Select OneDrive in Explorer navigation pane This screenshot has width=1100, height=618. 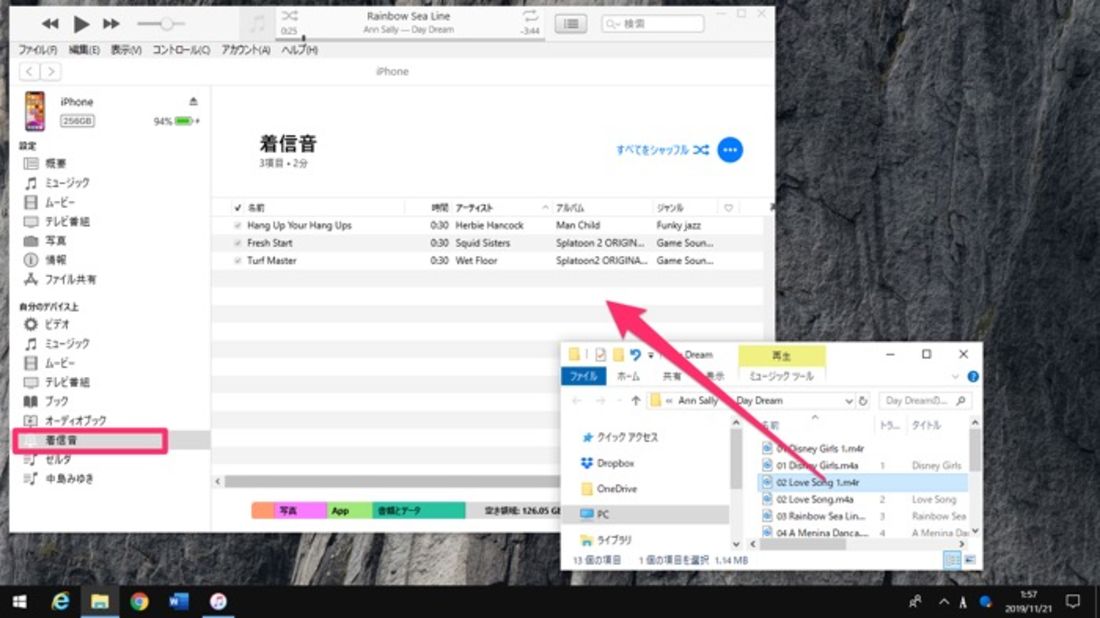point(609,489)
